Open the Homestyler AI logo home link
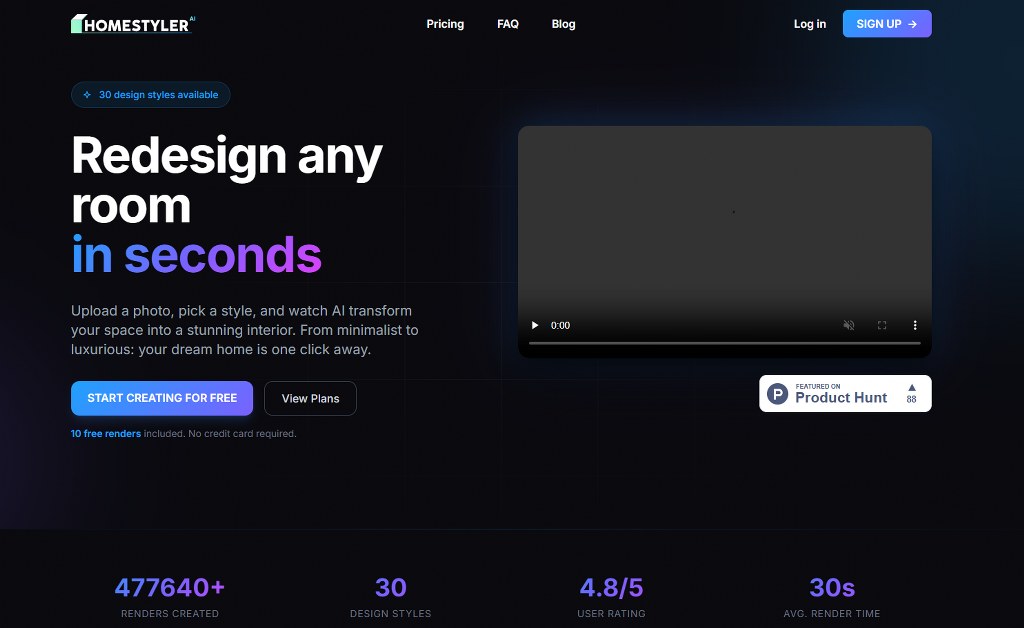Image resolution: width=1024 pixels, height=628 pixels. (133, 24)
